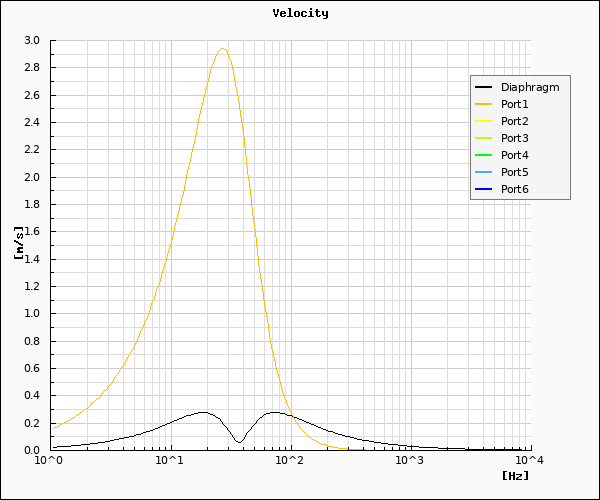Viewport: 600px width, 500px height.
Task: Click the Velocity chart title
Action: [300, 13]
